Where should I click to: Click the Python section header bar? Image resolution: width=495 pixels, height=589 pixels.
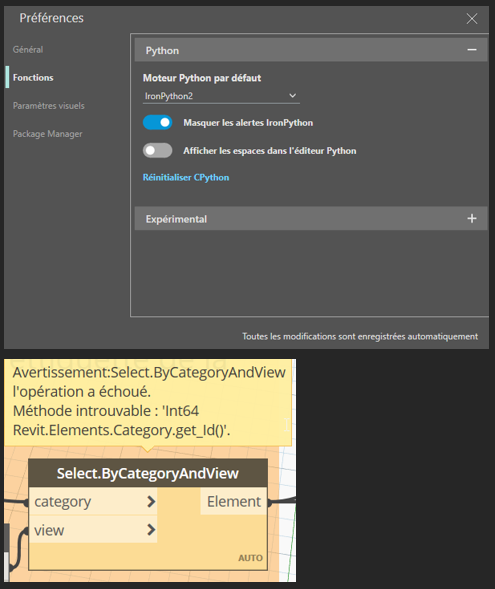click(x=311, y=50)
